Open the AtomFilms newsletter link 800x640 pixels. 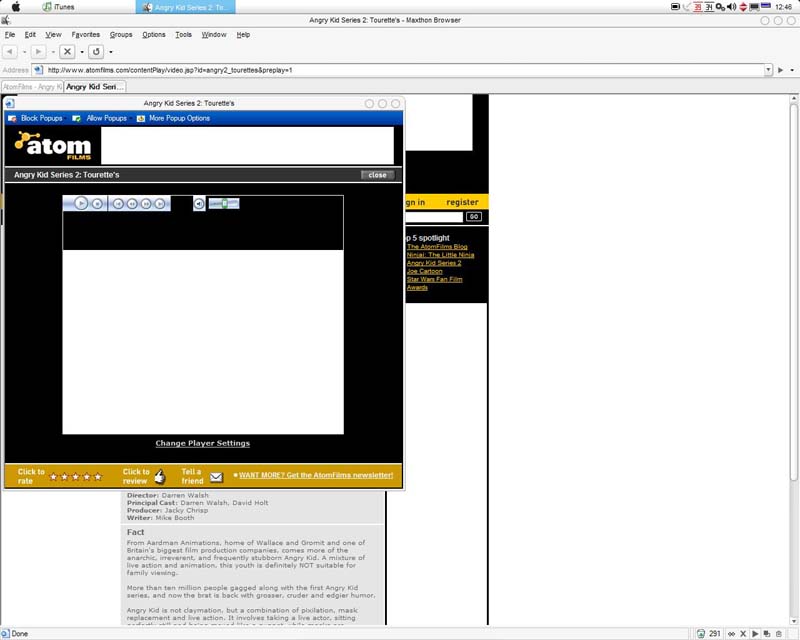(316, 475)
